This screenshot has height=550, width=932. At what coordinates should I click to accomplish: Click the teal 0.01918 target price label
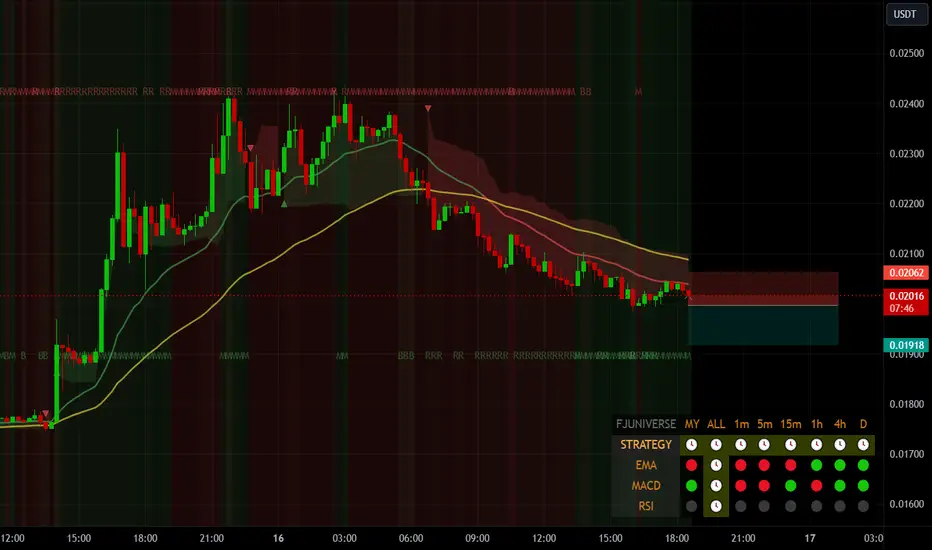[906, 345]
